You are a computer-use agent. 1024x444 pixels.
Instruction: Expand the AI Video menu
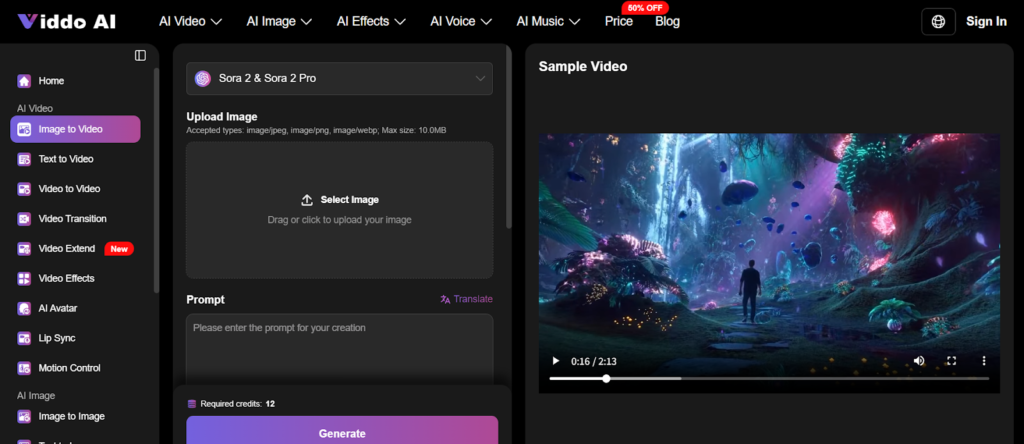[x=190, y=21]
